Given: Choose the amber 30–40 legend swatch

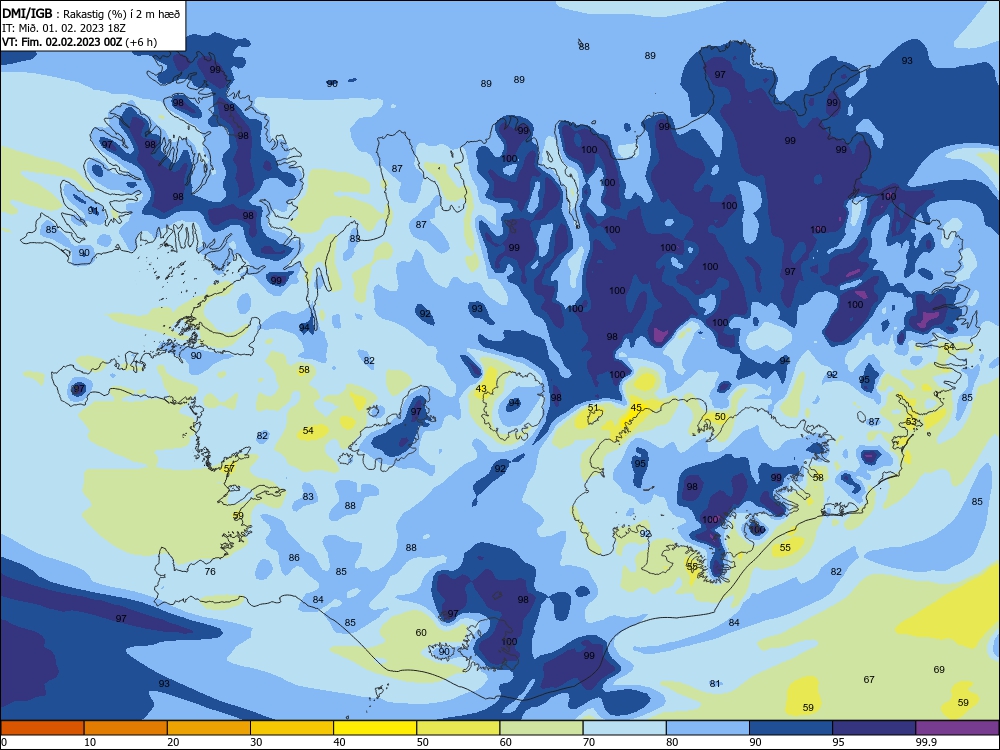Looking at the screenshot, I should coord(292,728).
